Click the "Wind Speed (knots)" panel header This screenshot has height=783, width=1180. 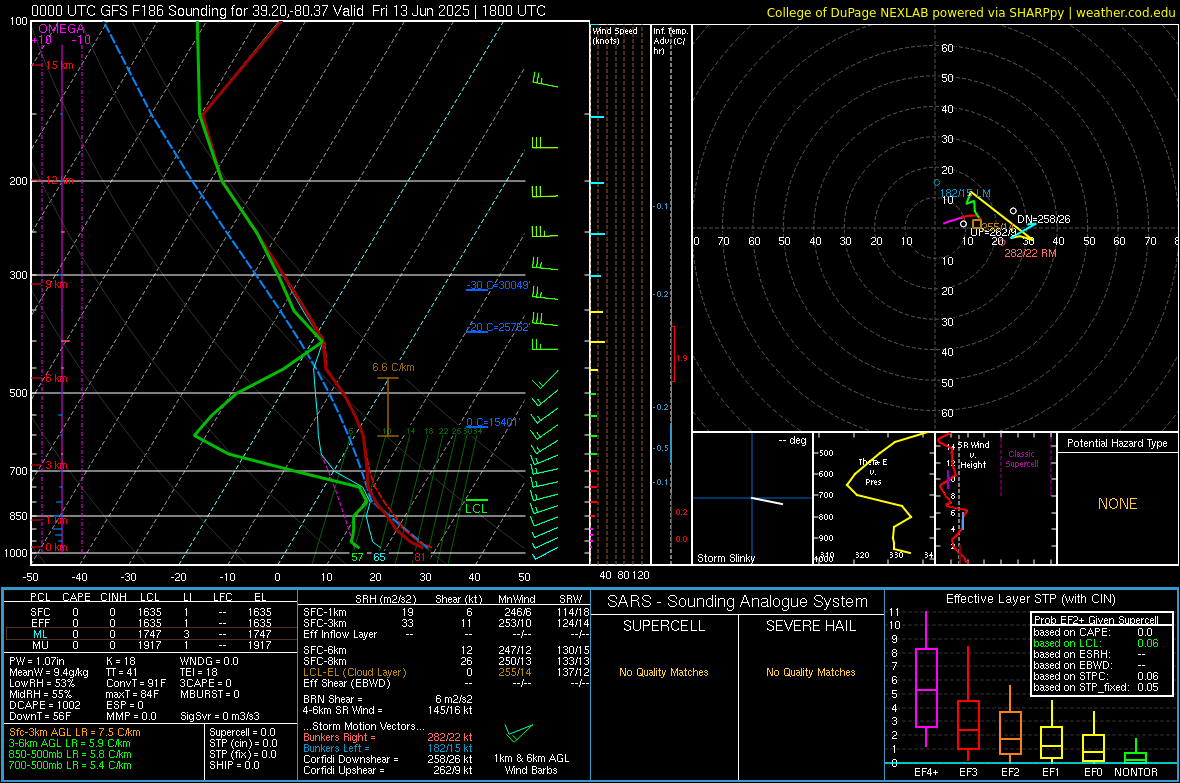(615, 35)
